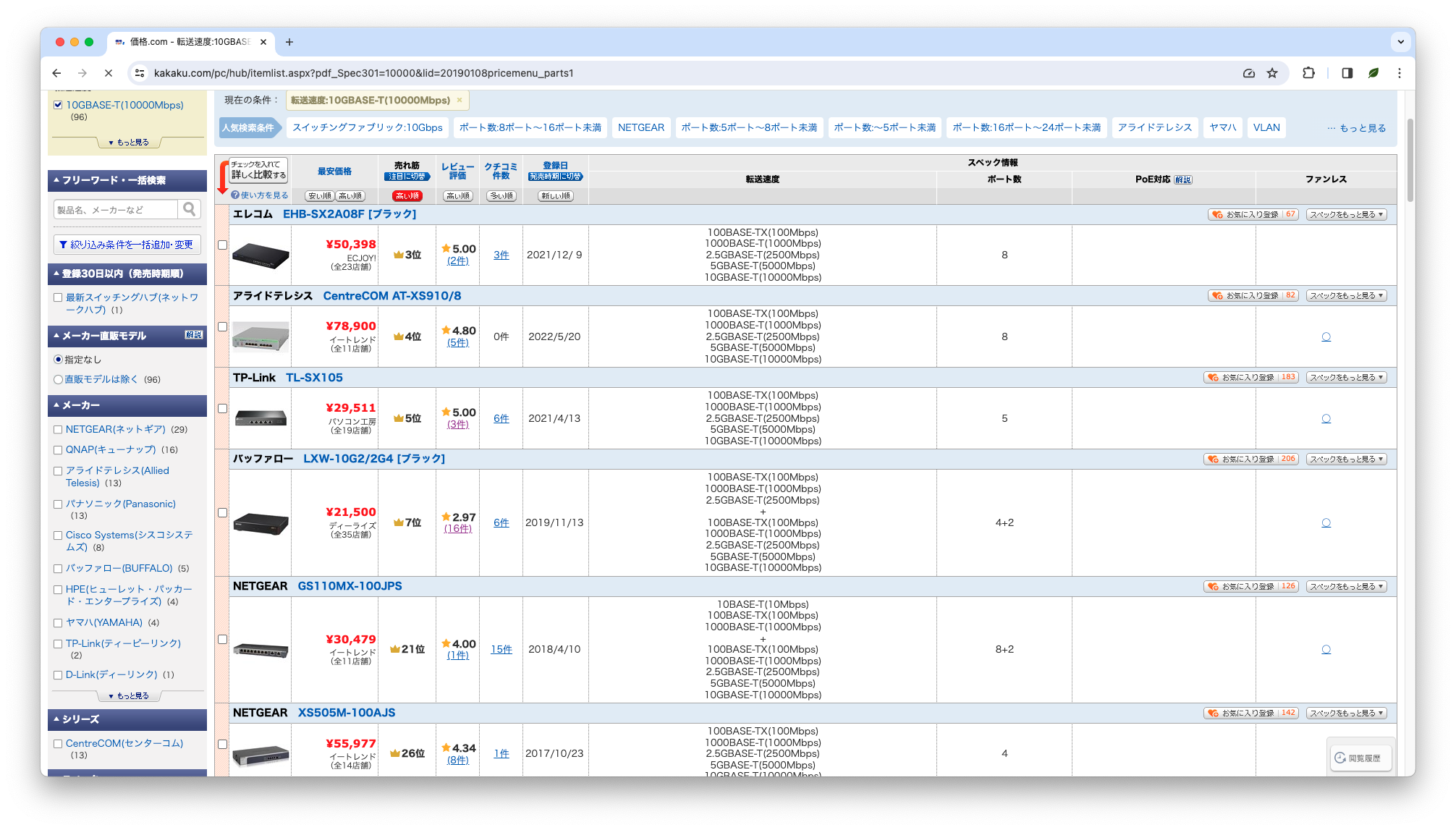Expand スペックをもっと見る for GS110MX-100JPS
The image size is (1456, 830).
point(1346,587)
